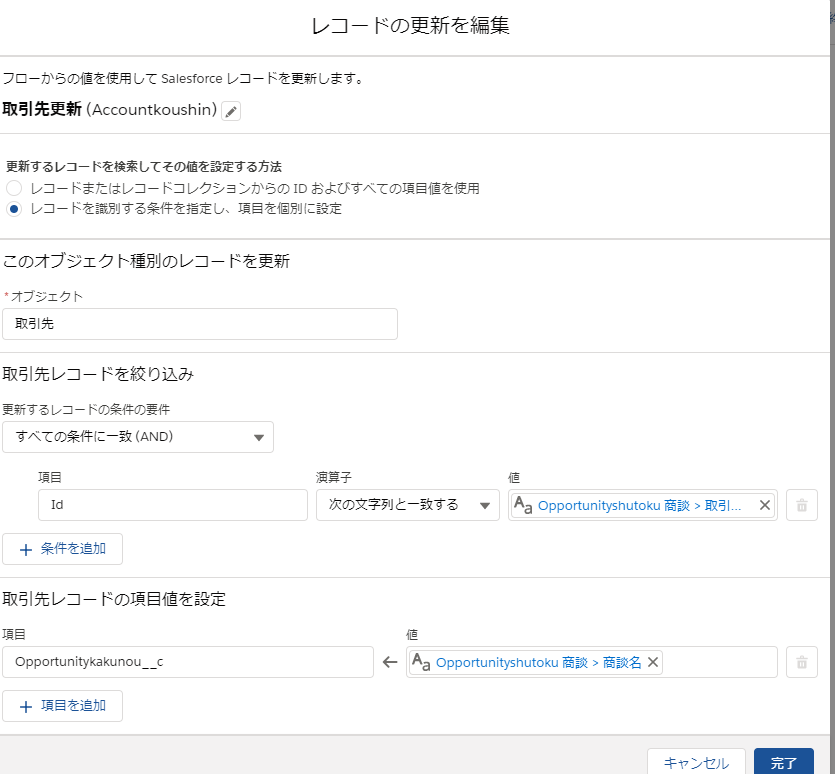The image size is (835, 774).
Task: Remove the 商談名 value pill with its X
Action: point(653,662)
